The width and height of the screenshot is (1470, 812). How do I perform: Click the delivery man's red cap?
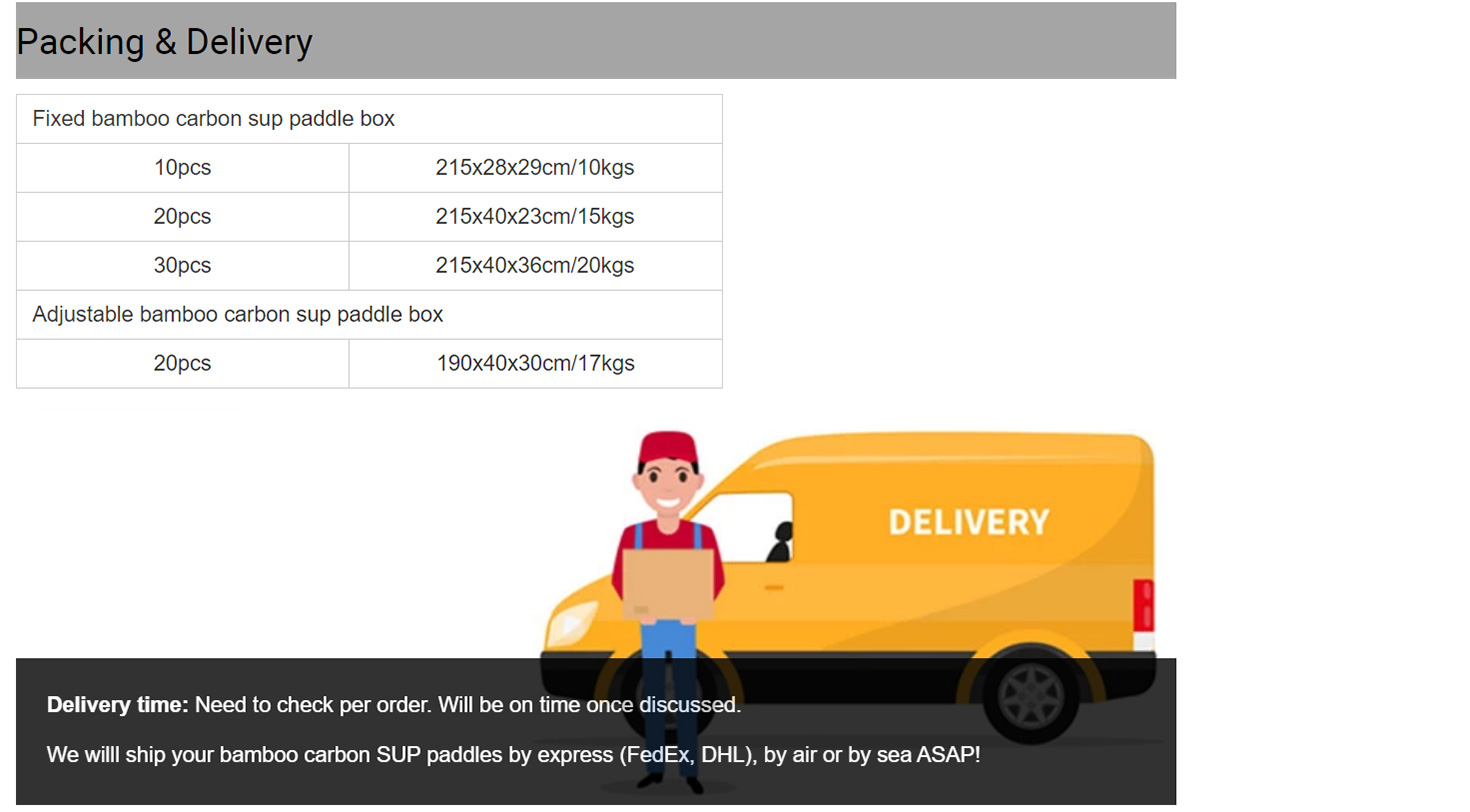(667, 447)
